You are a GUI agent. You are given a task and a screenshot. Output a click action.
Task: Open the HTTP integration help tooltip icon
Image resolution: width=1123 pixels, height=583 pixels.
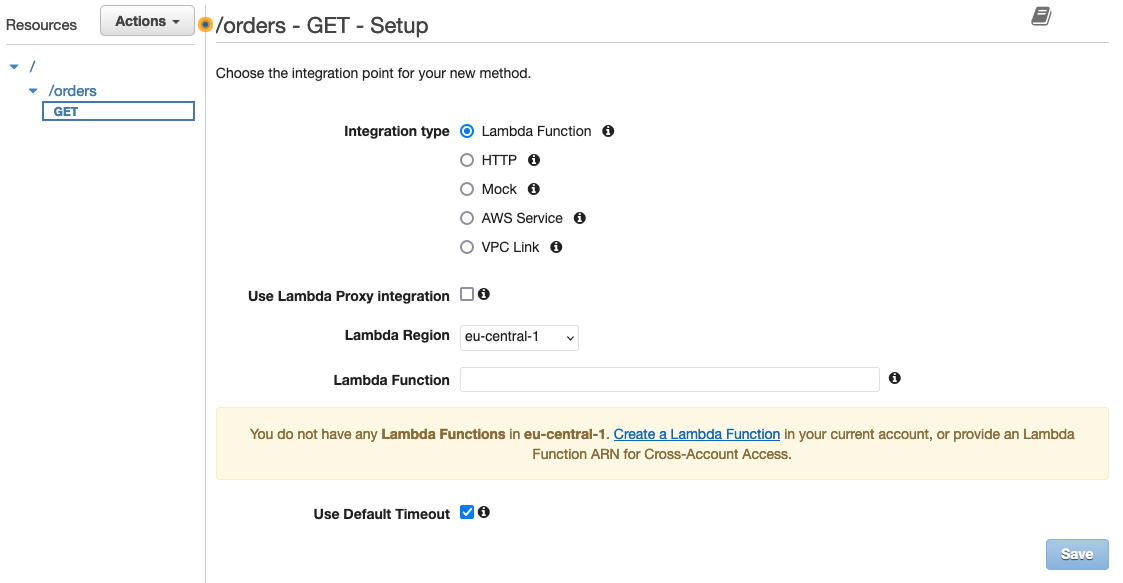[x=533, y=160]
